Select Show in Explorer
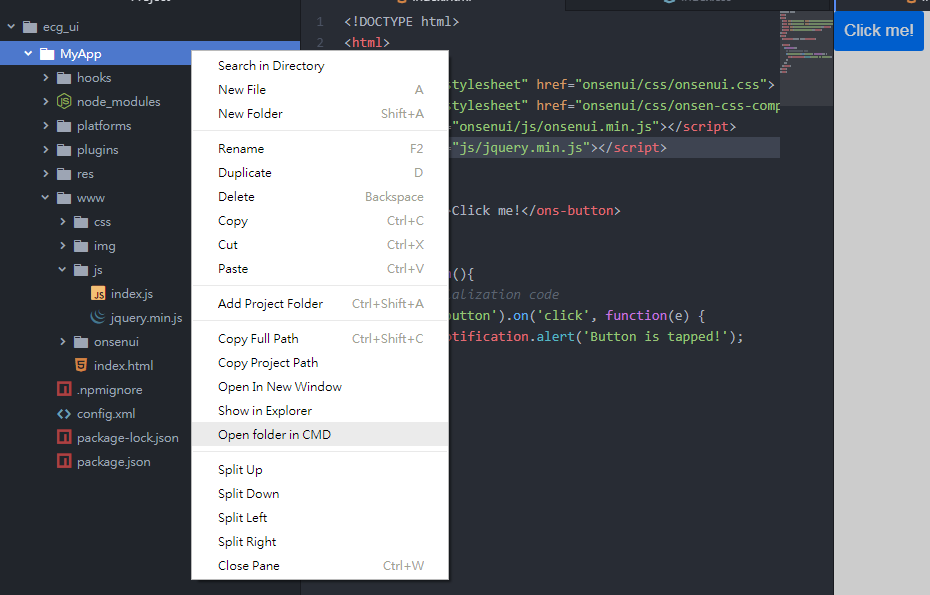The width and height of the screenshot is (930, 595). coord(320,411)
